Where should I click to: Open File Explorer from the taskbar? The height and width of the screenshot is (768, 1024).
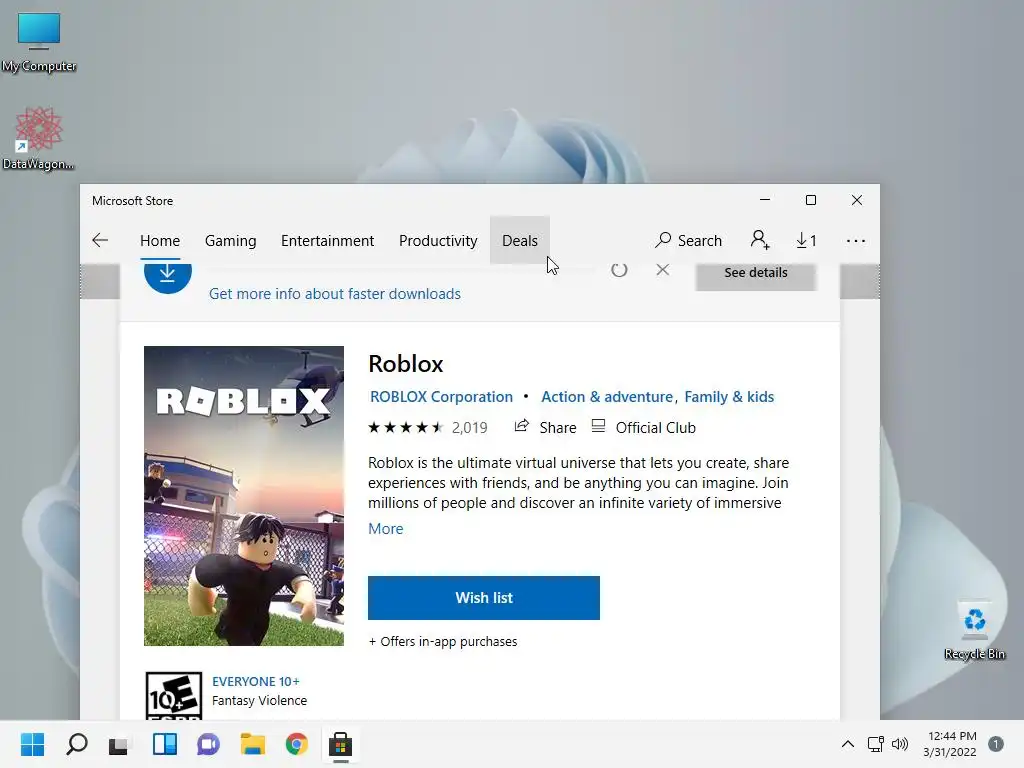[x=253, y=744]
